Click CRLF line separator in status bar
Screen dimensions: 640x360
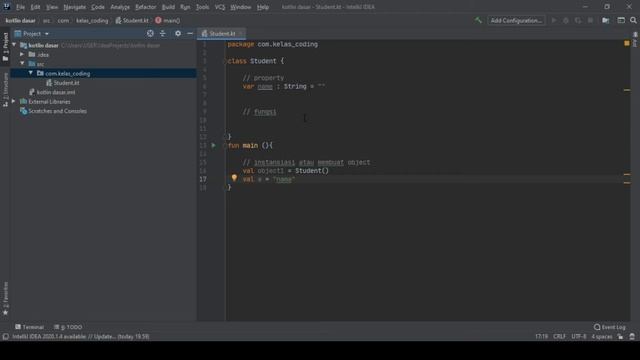tap(559, 337)
